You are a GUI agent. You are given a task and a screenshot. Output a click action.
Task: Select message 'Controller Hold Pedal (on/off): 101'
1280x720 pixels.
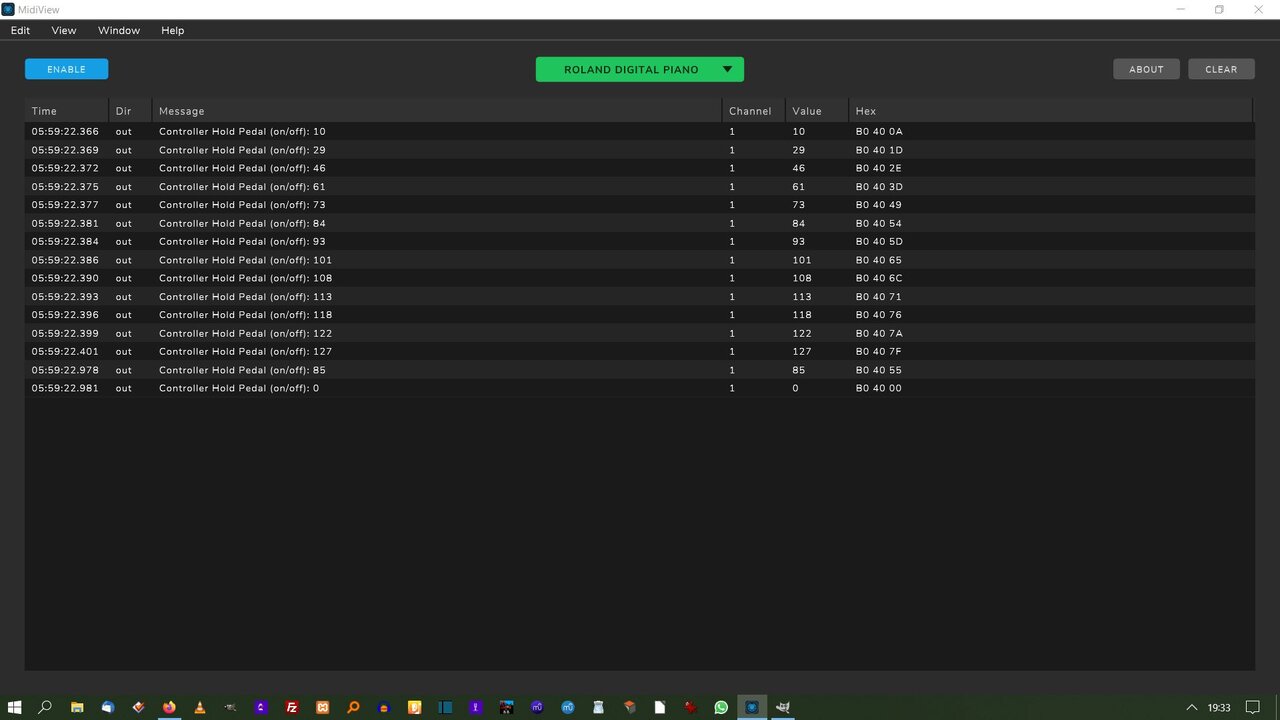(x=245, y=260)
